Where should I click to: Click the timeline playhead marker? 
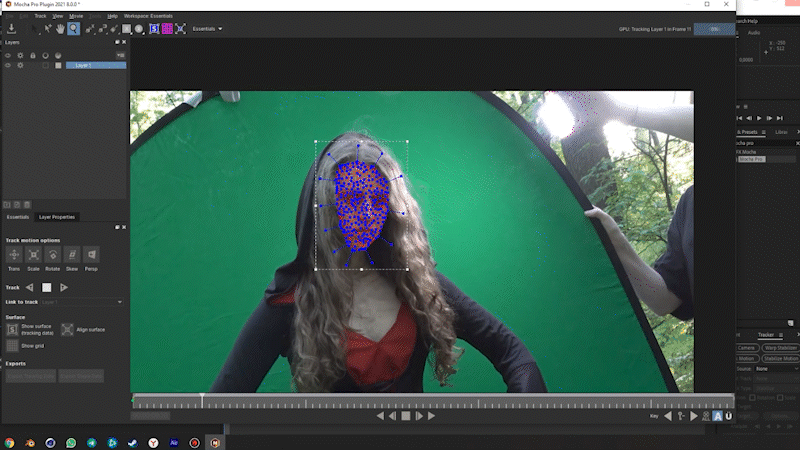tap(202, 396)
